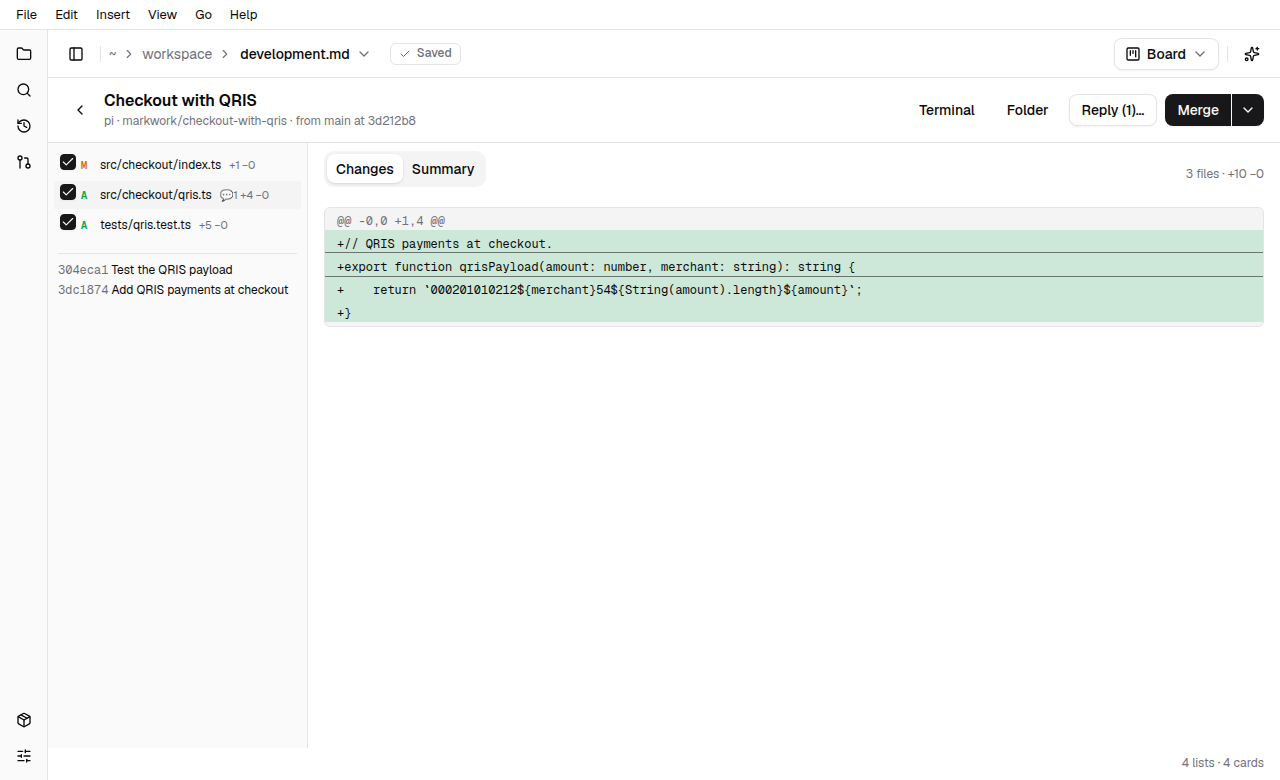This screenshot has width=1280, height=780.
Task: Switch to the Summary tab
Action: point(443,169)
